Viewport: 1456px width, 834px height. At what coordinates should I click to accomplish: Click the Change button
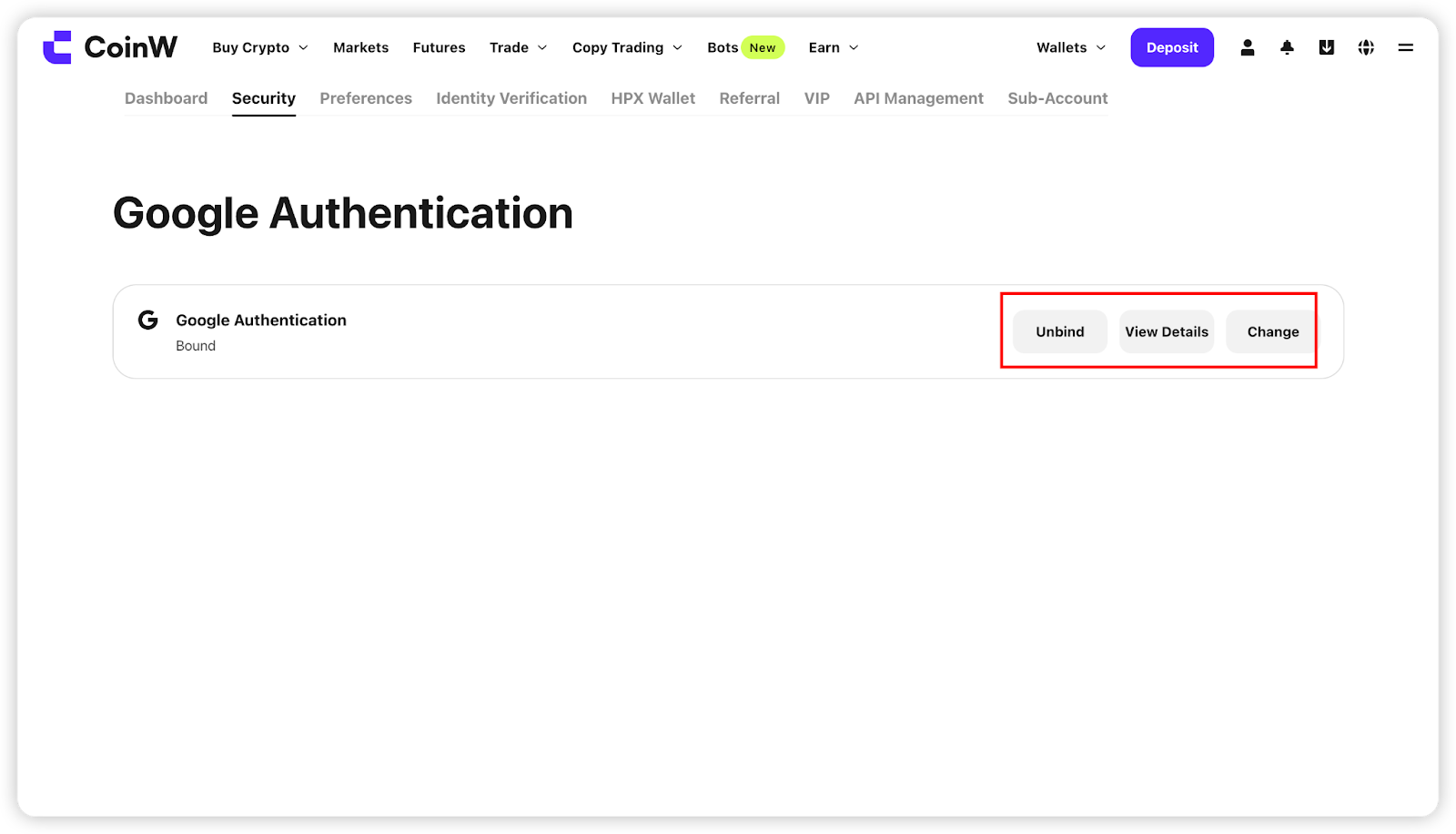1273,331
